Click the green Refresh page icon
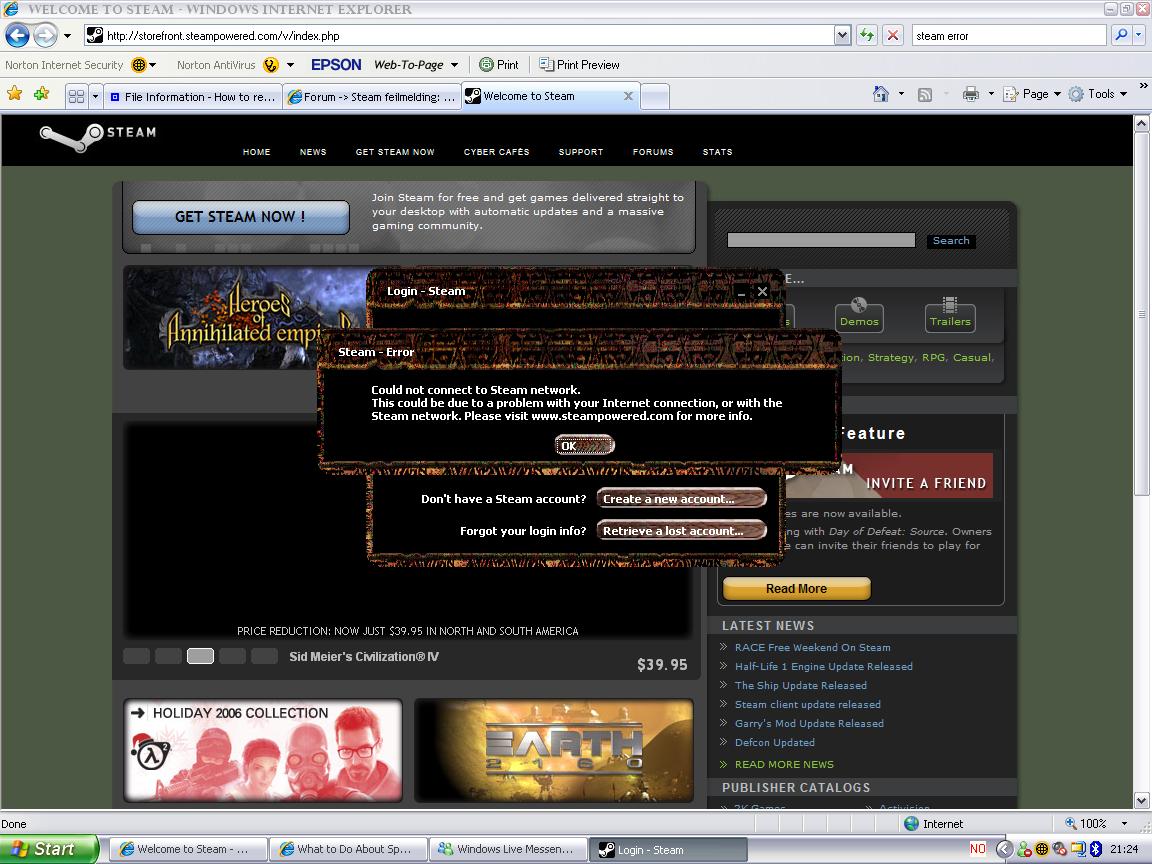This screenshot has width=1152, height=864. 867,35
